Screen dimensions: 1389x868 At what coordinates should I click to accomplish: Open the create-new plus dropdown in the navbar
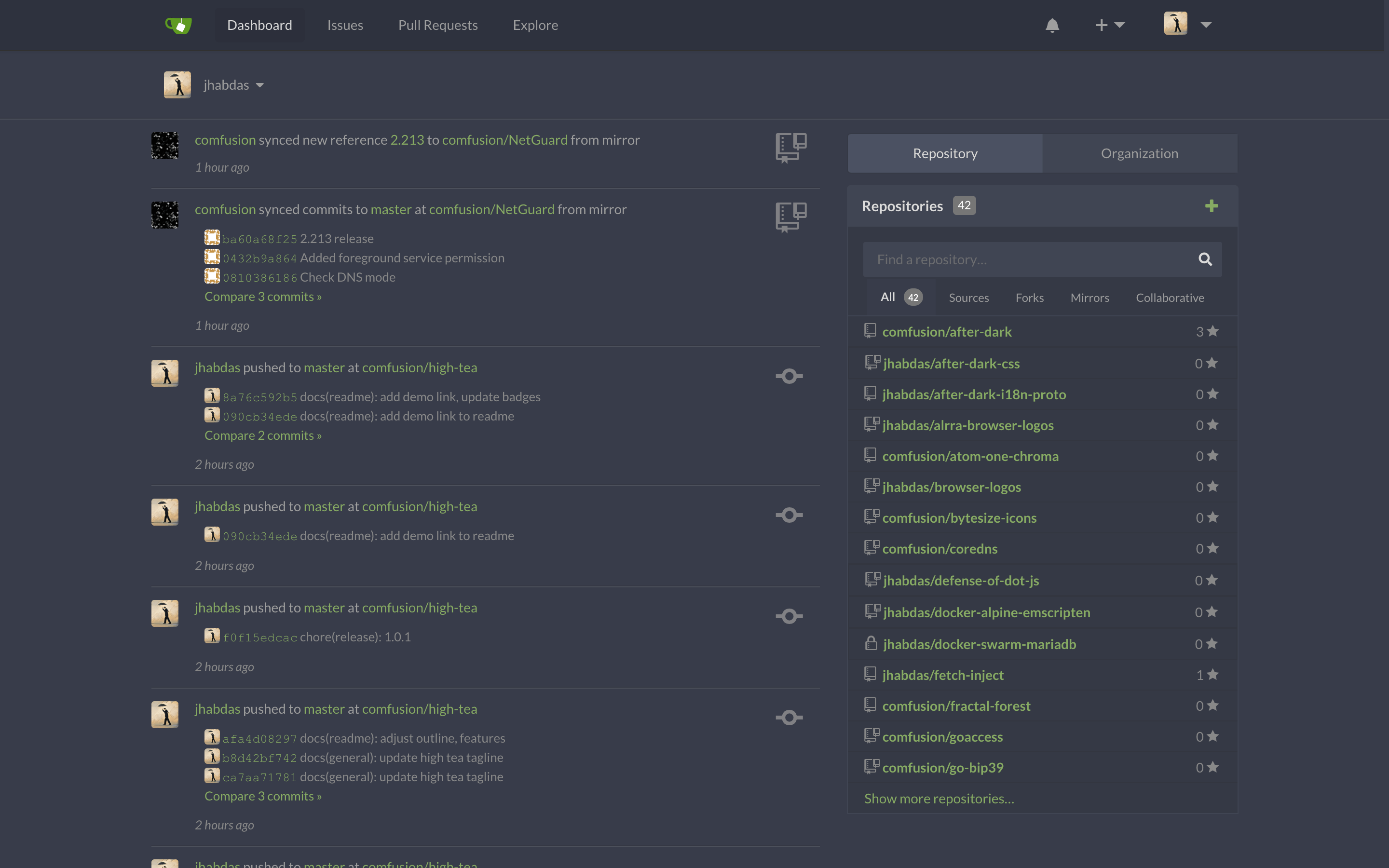click(1109, 25)
